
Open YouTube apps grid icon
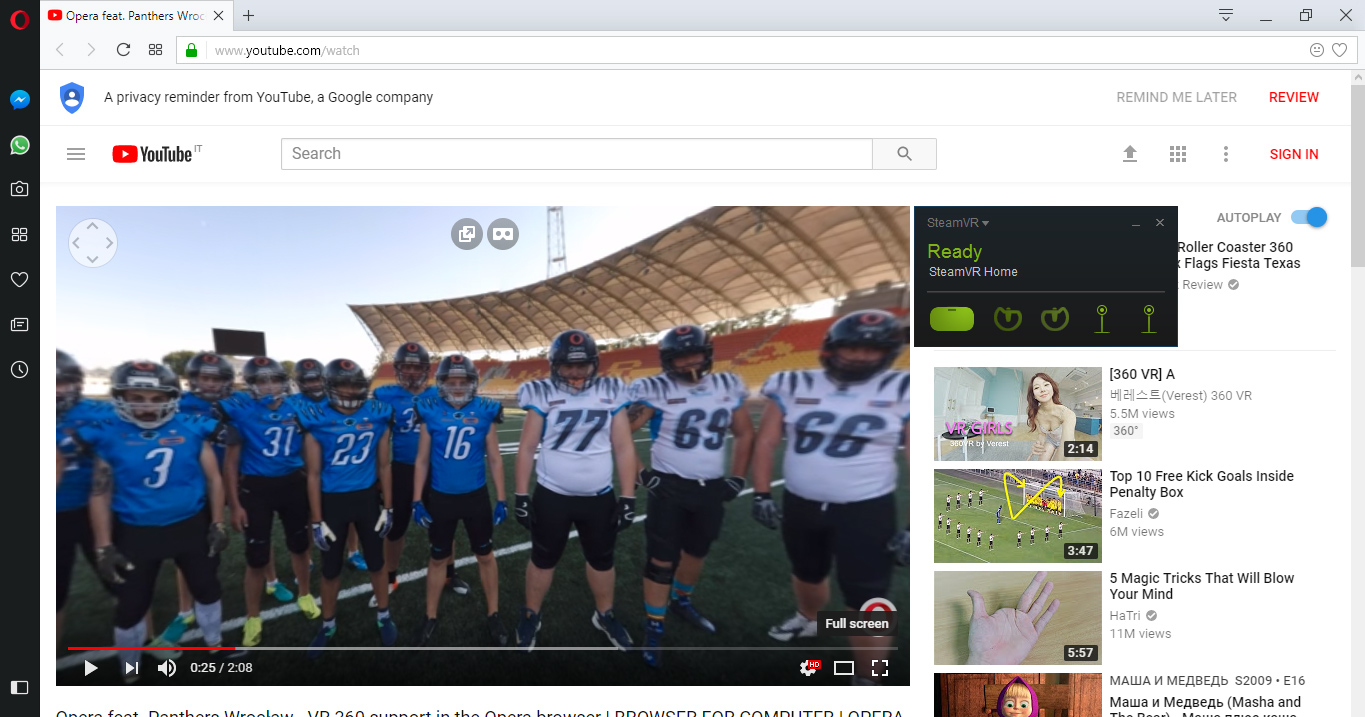pos(1177,154)
